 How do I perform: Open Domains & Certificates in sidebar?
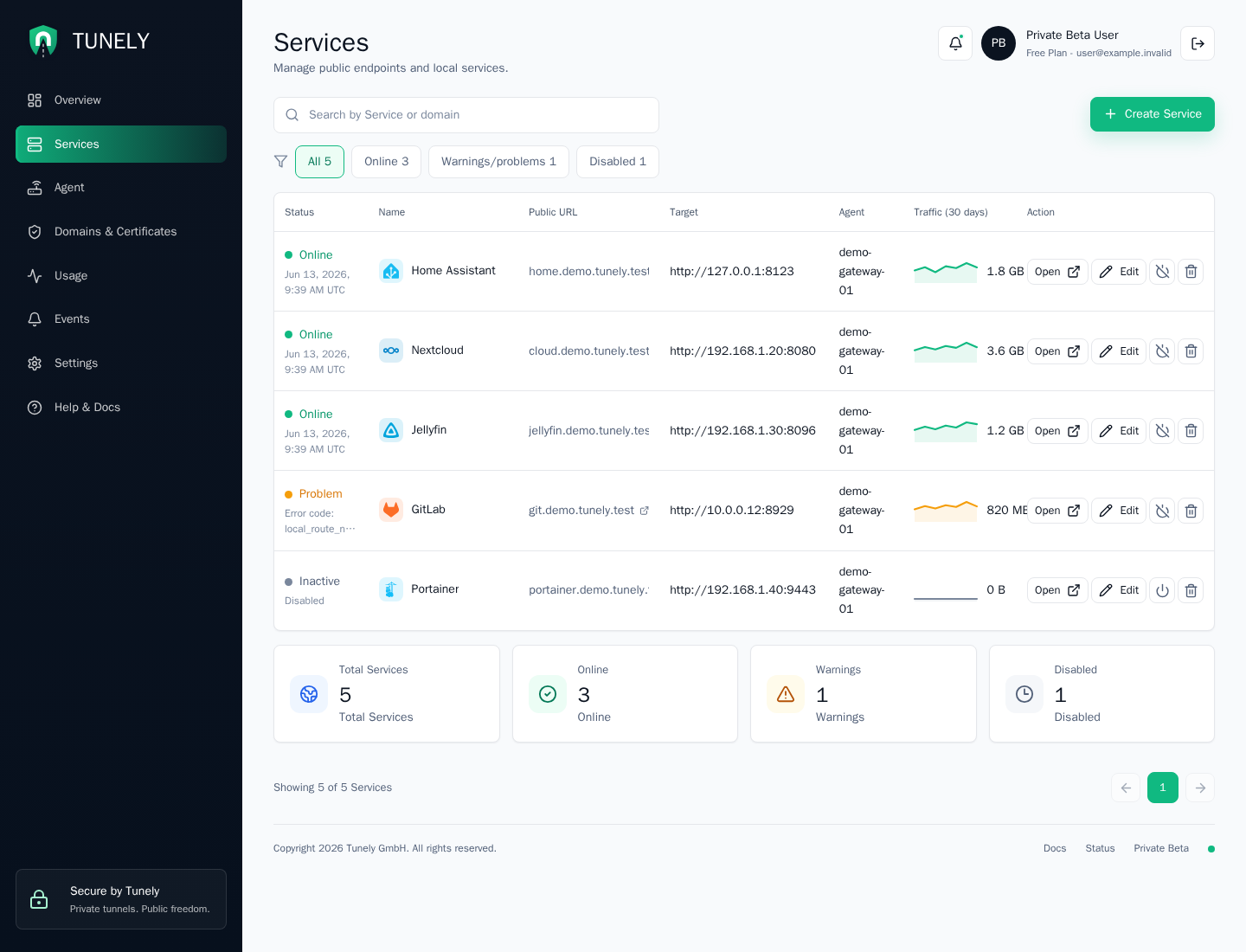[x=121, y=232]
